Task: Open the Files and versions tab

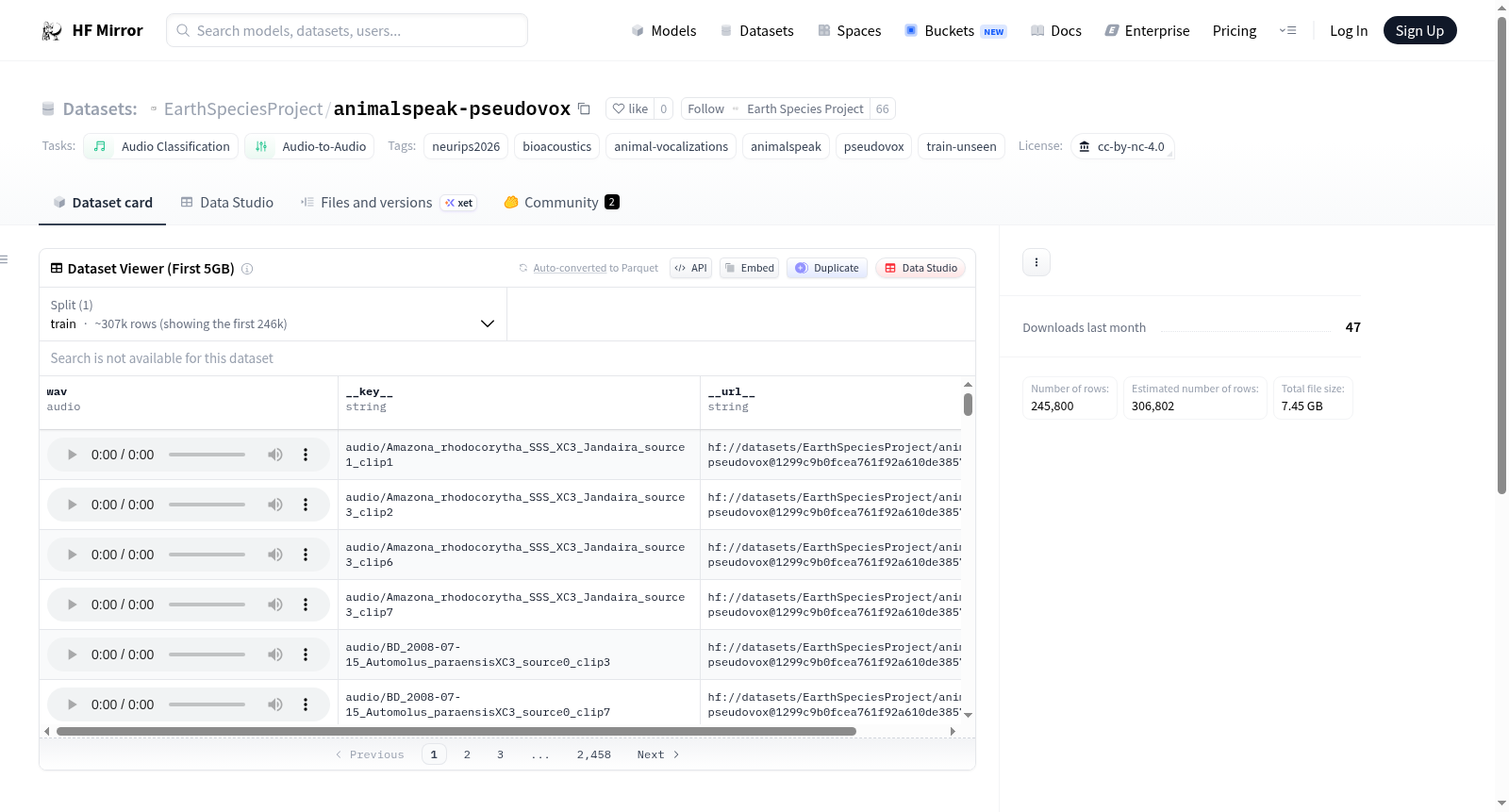Action: 389,203
